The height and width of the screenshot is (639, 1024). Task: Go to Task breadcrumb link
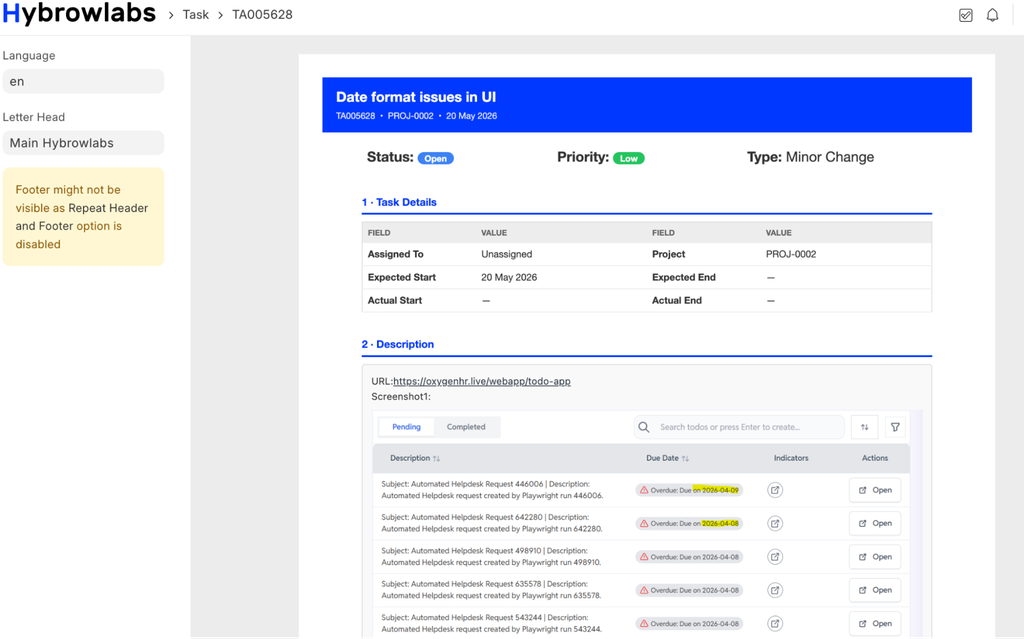pyautogui.click(x=195, y=14)
